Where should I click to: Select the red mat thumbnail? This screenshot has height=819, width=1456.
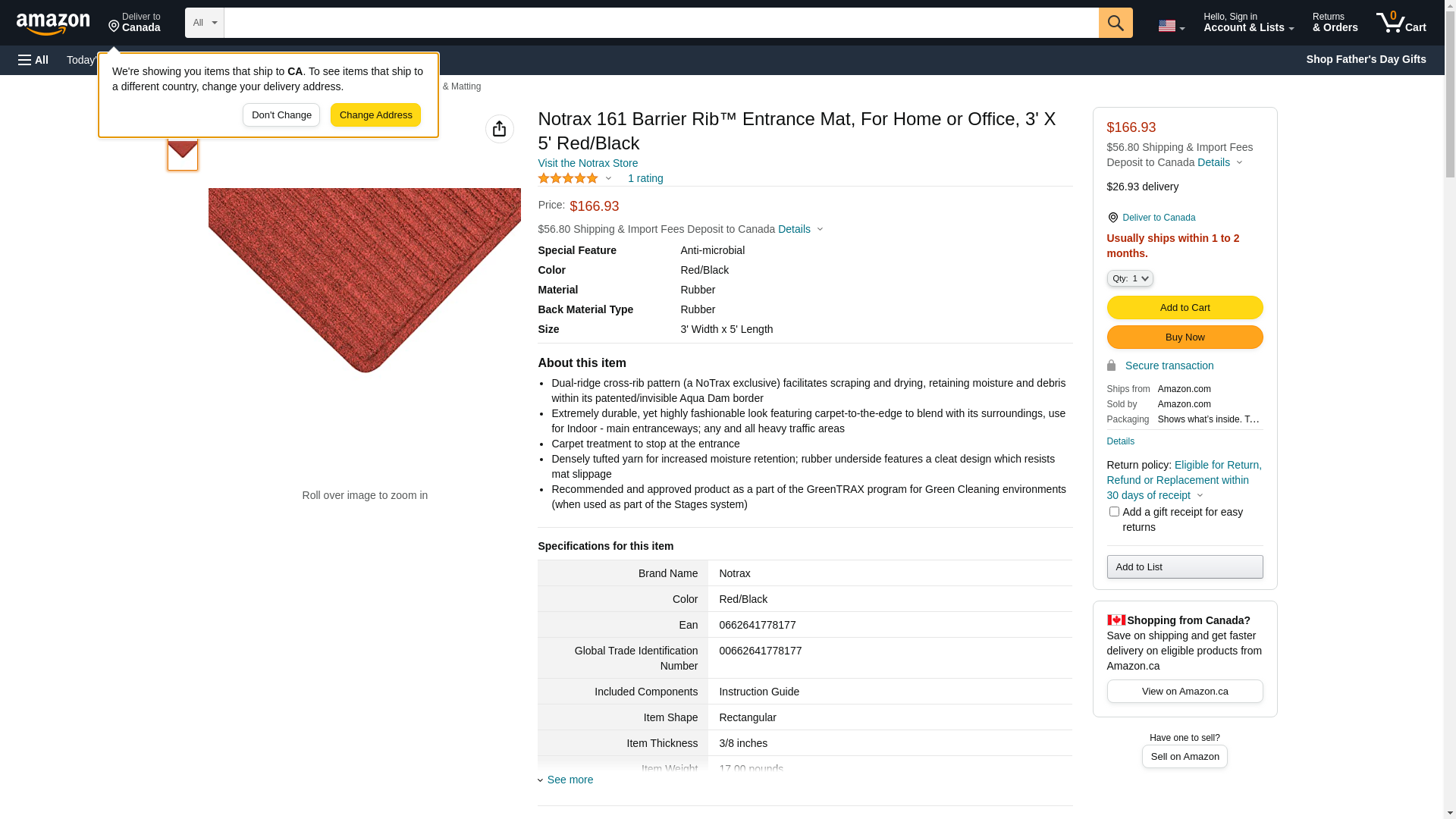[183, 154]
